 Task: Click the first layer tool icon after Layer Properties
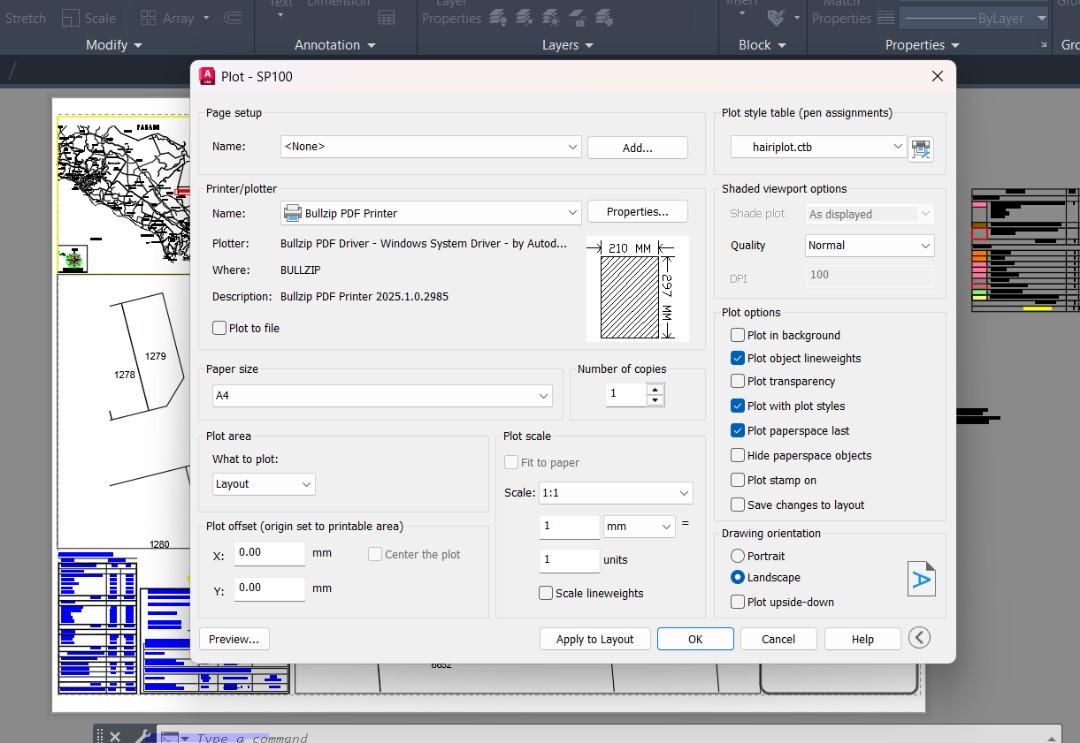498,18
